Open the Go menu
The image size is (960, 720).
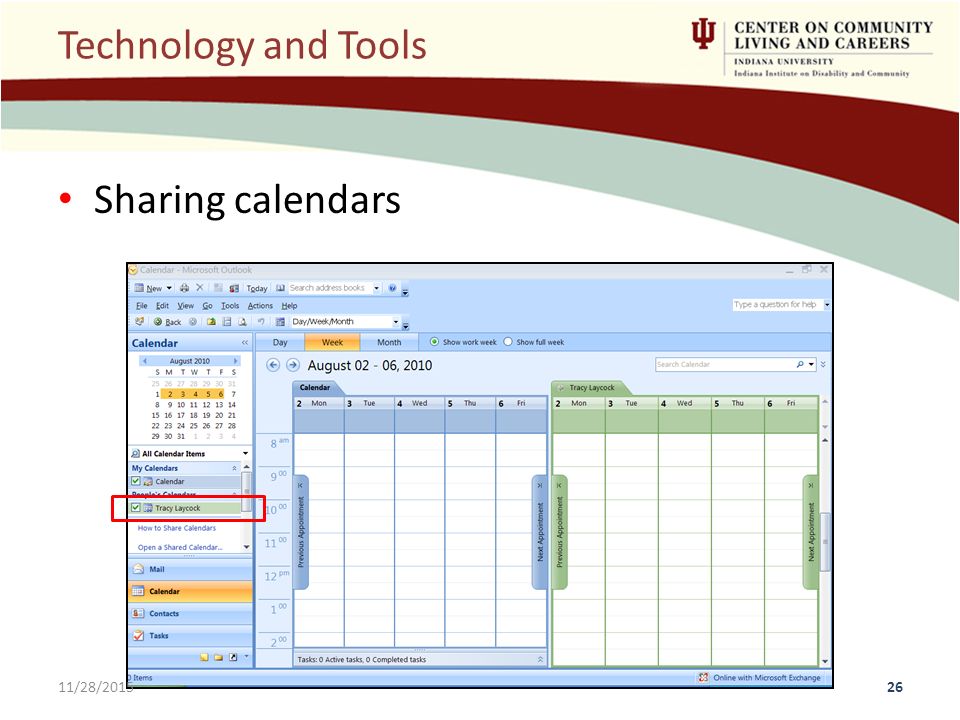click(x=208, y=306)
